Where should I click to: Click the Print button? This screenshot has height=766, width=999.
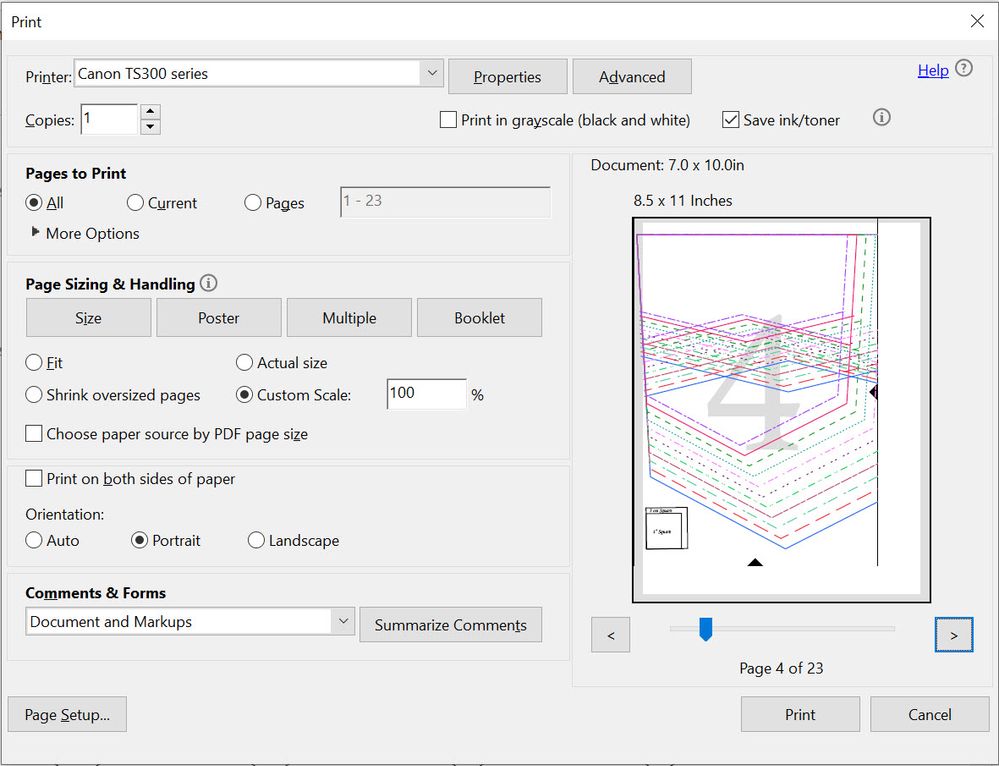click(799, 714)
